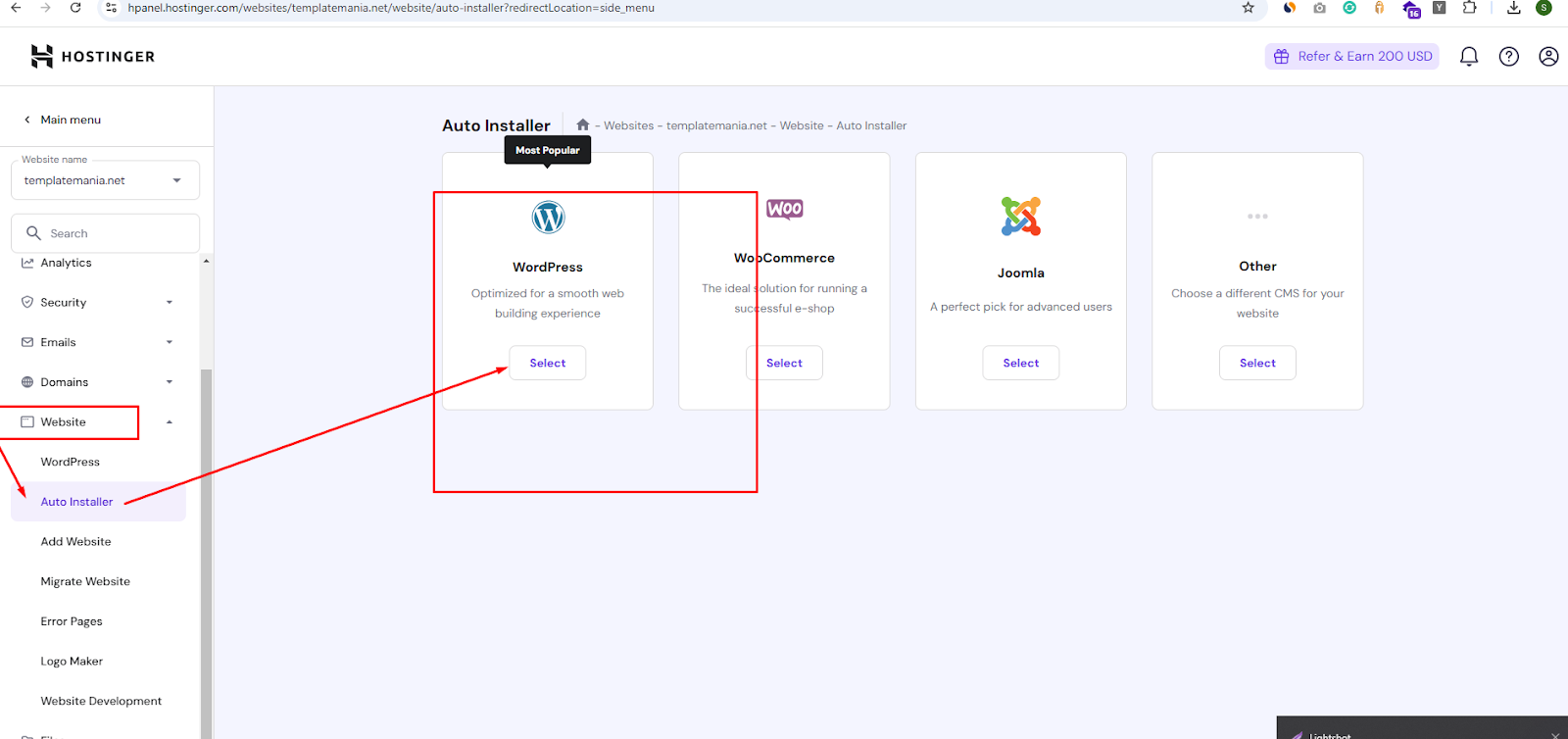The width and height of the screenshot is (1568, 739).
Task: Open the notifications bell
Action: click(x=1469, y=57)
